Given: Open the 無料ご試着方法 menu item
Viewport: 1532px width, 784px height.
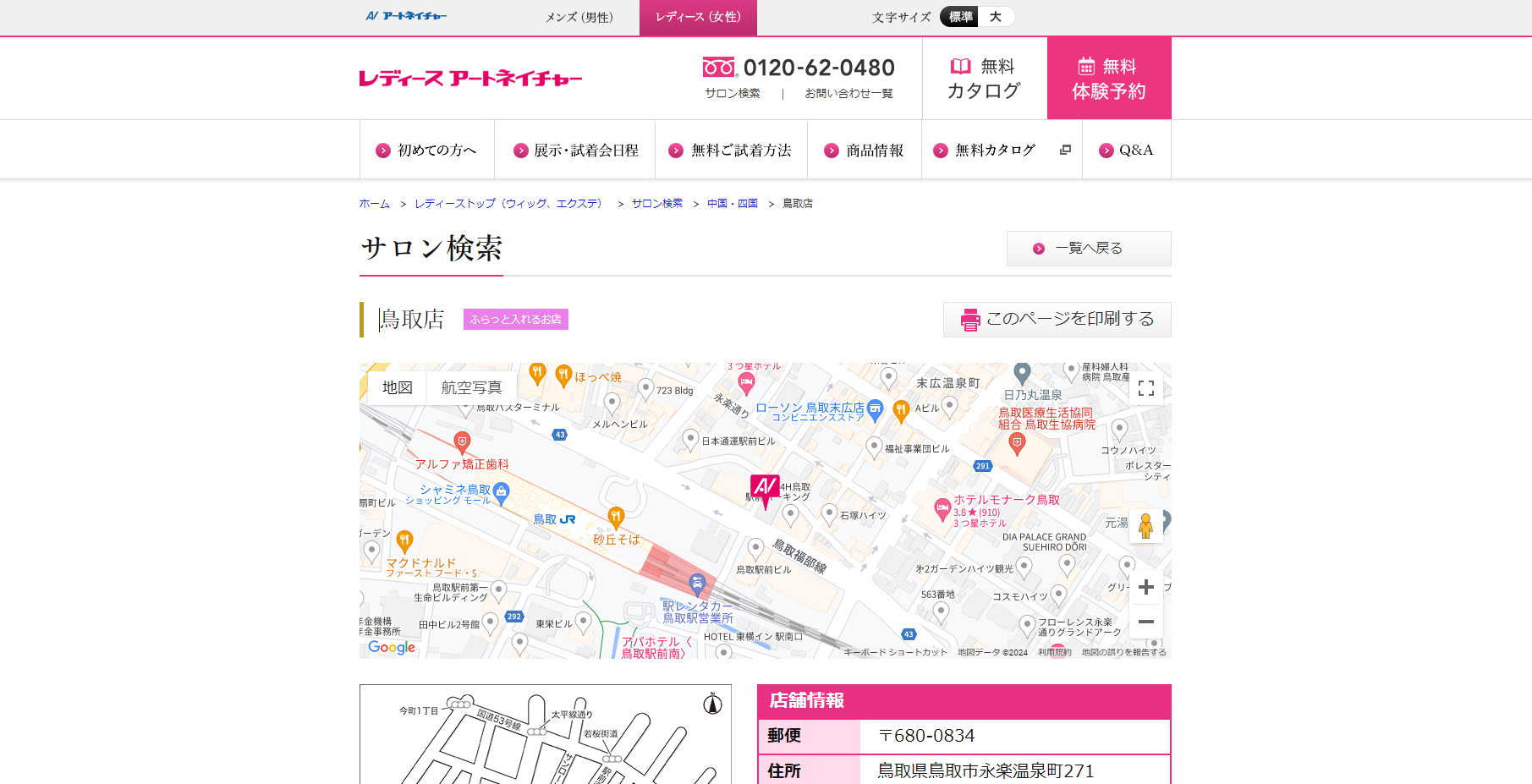Looking at the screenshot, I should (x=731, y=150).
